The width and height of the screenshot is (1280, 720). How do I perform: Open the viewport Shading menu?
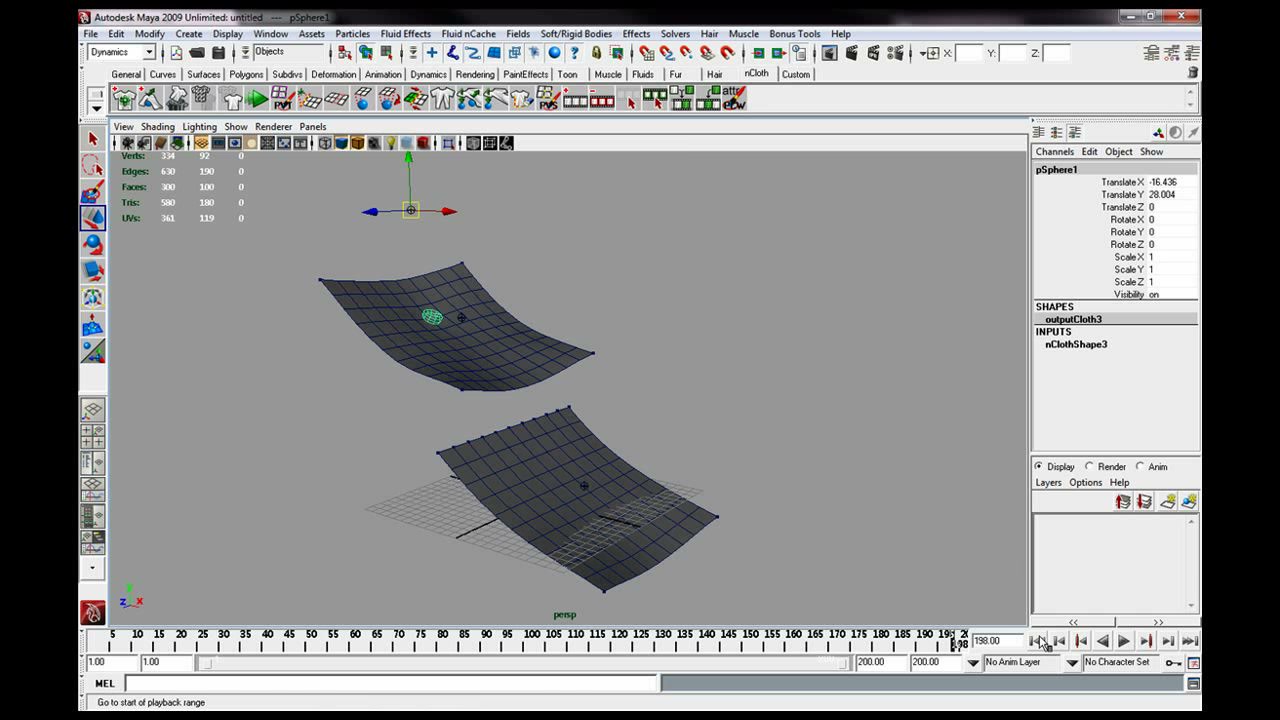[x=157, y=127]
